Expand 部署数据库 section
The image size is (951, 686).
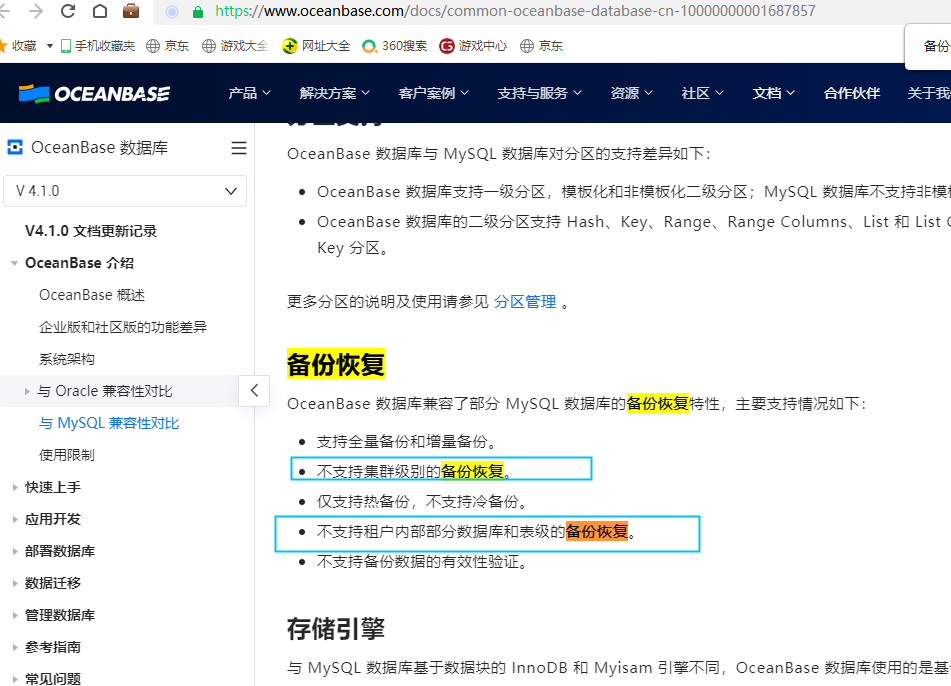(15, 551)
